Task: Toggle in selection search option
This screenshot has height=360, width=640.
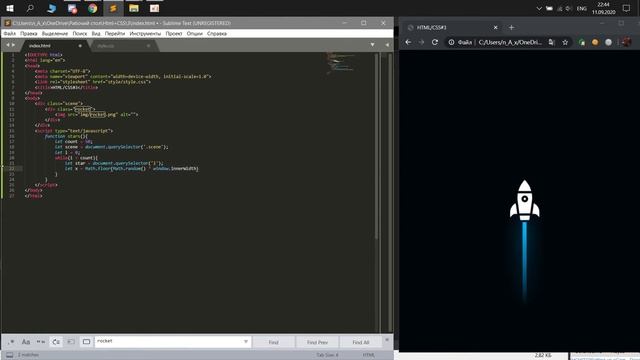Action: (71, 342)
